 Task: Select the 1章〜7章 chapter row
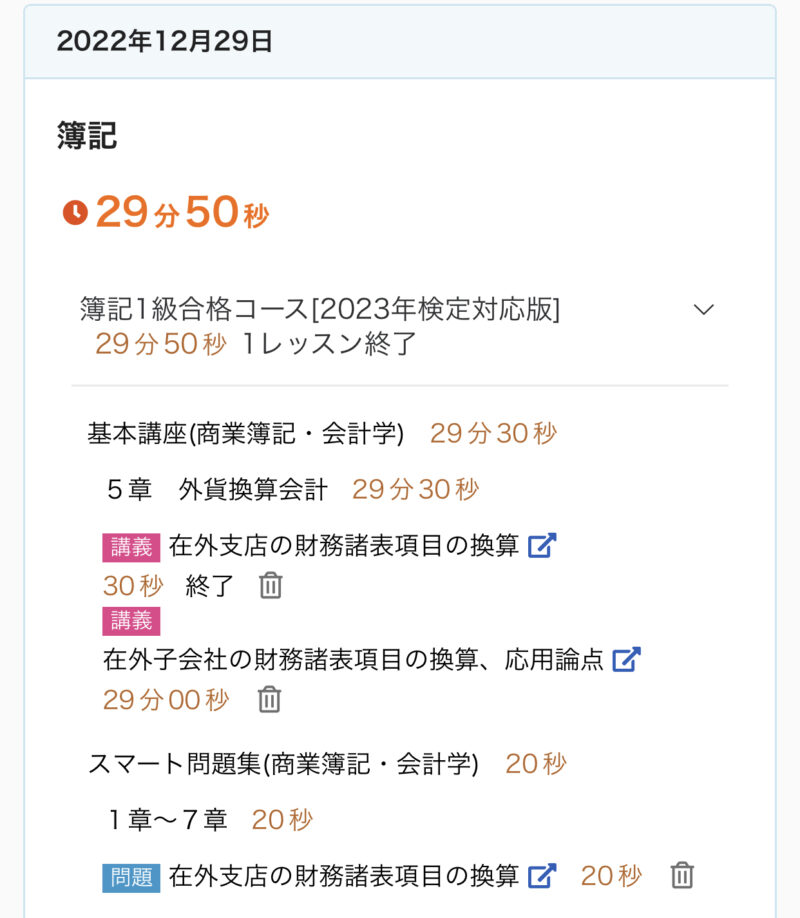pyautogui.click(x=167, y=820)
